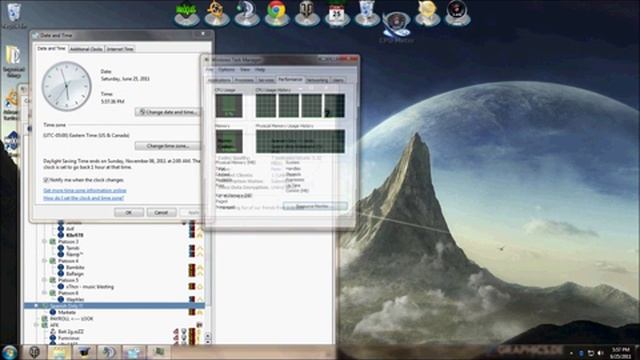Viewport: 640px width, 360px height.
Task: Open the folder desktop icon below Recycle Bin
Action: (x=14, y=61)
